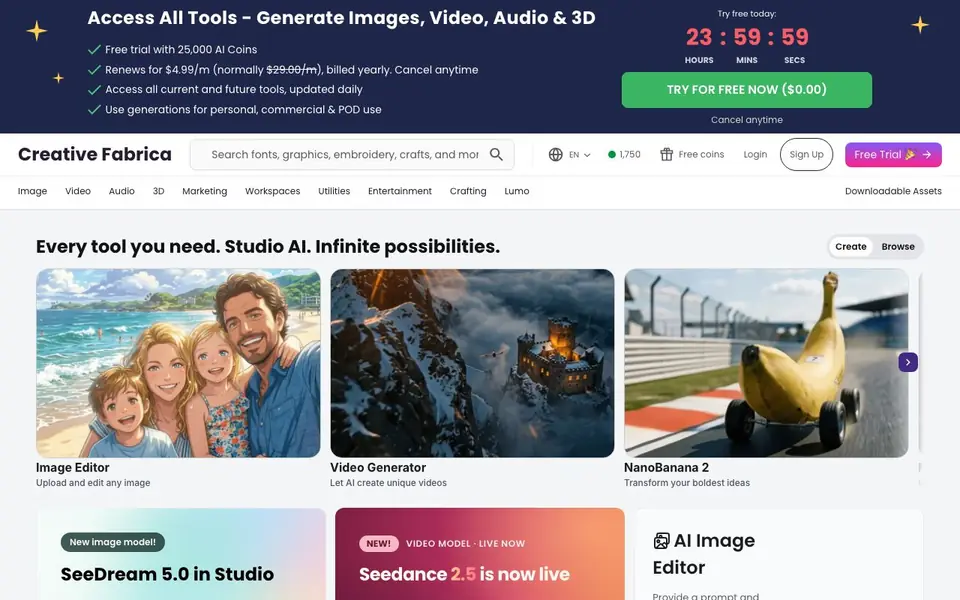
Task: Click the search magnifier icon
Action: [496, 154]
